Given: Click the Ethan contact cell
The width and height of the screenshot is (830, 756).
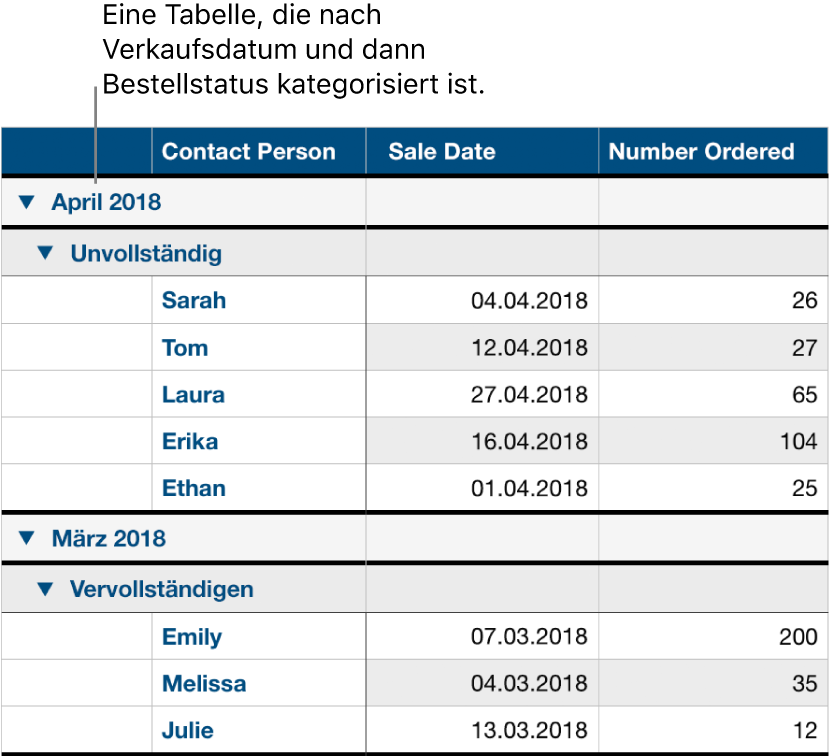Looking at the screenshot, I should coord(194,489).
